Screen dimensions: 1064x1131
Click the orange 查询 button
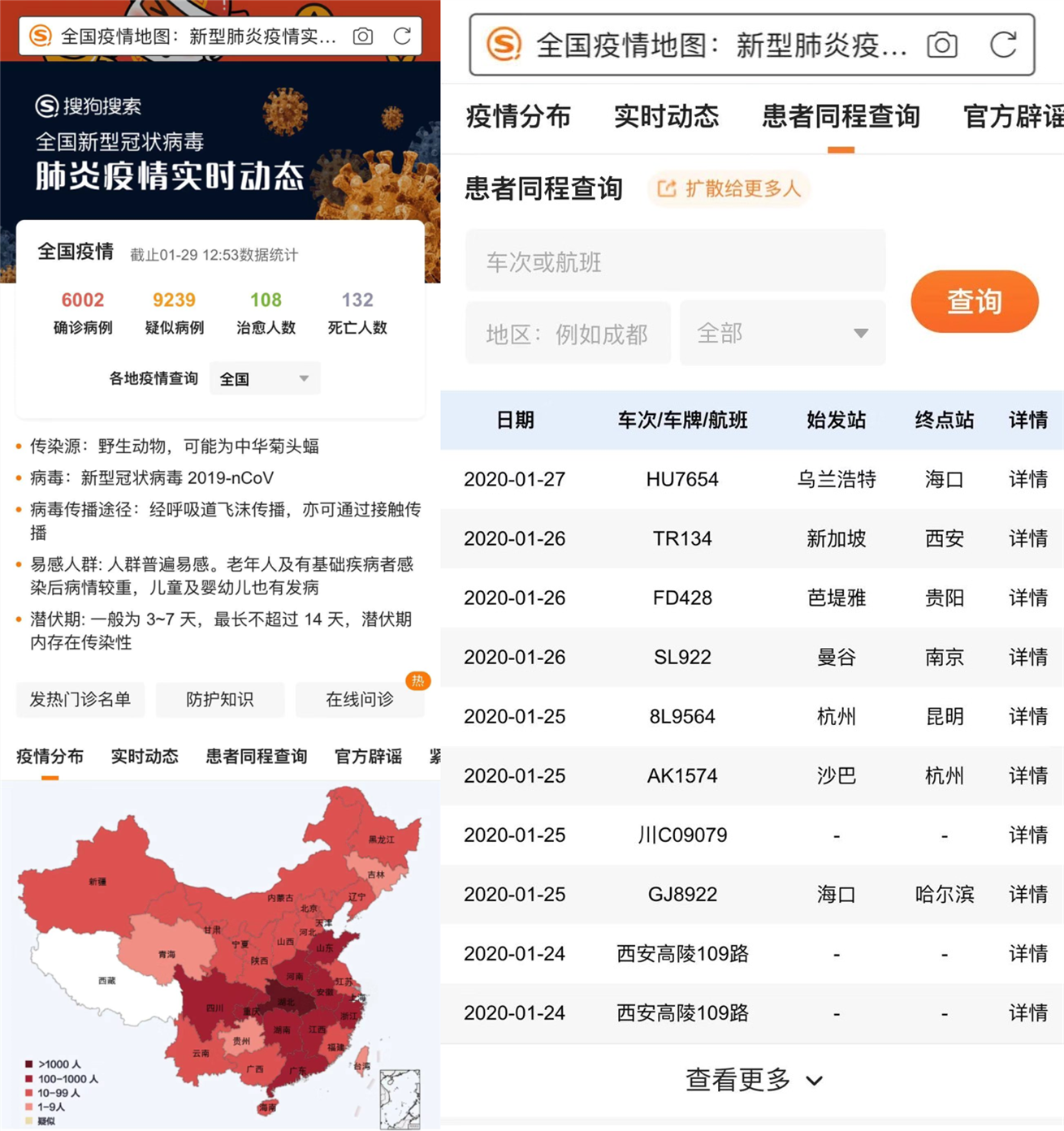[x=975, y=302]
